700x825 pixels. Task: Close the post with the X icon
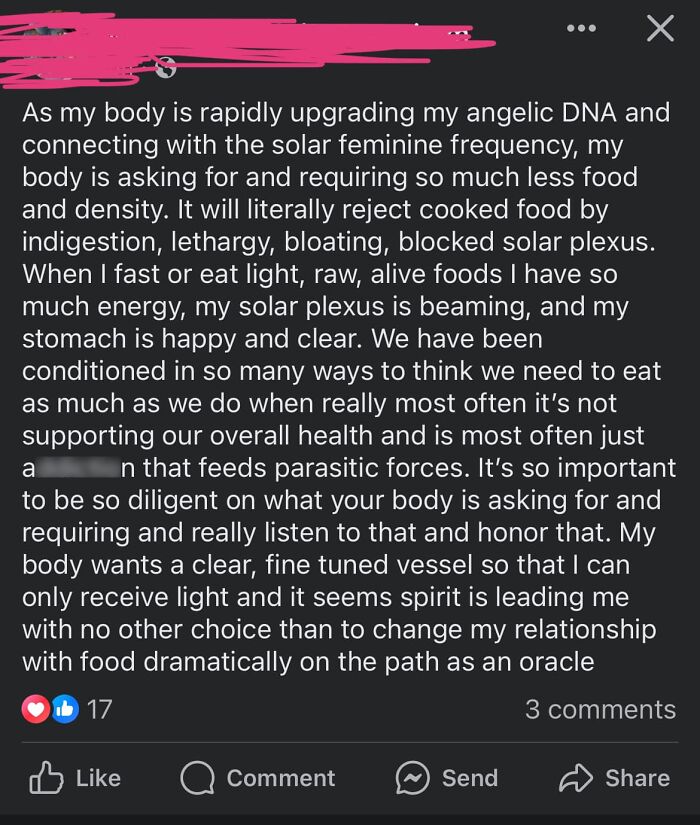pyautogui.click(x=658, y=29)
